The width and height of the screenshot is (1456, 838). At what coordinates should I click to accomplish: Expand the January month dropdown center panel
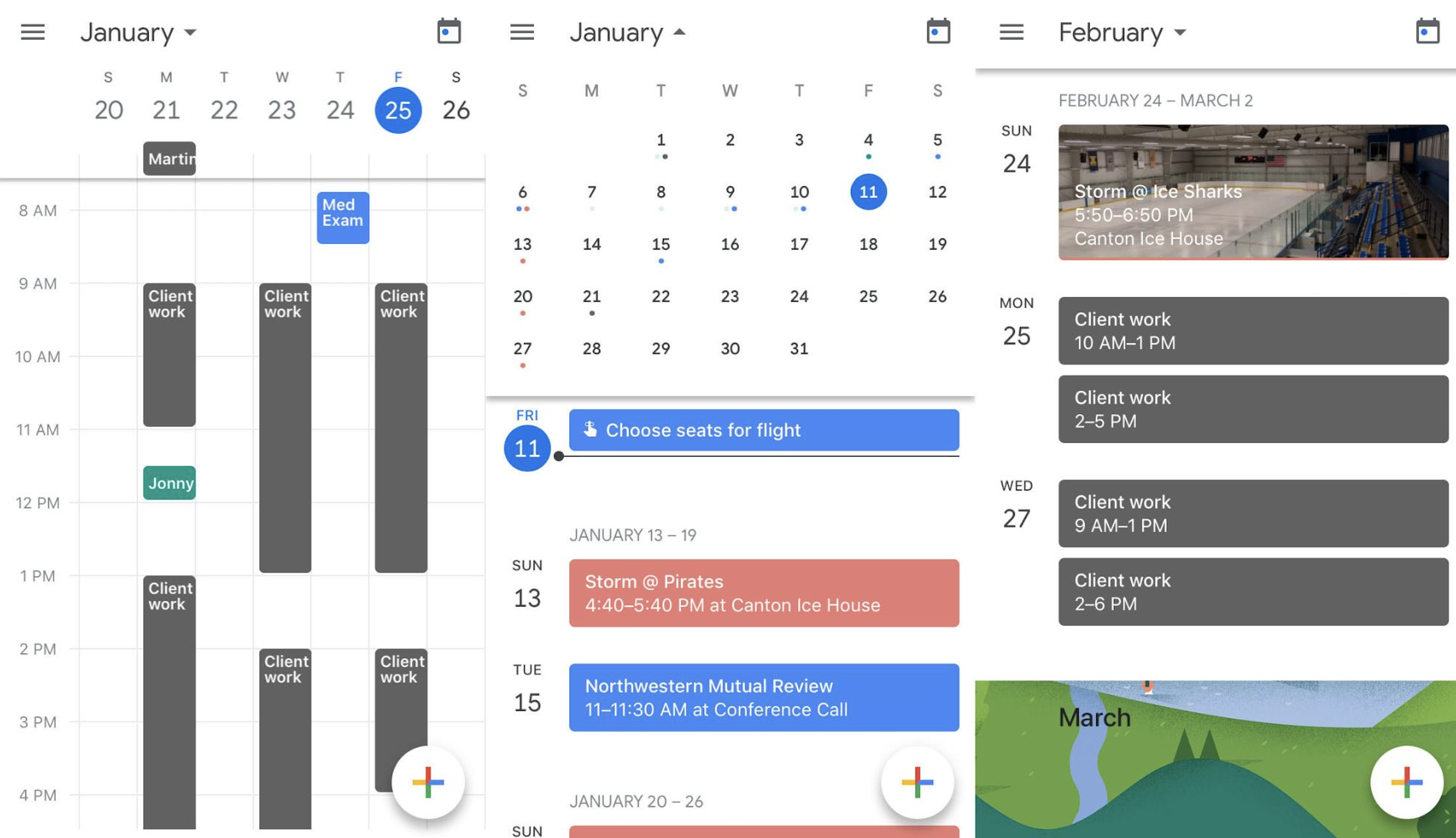pos(624,30)
